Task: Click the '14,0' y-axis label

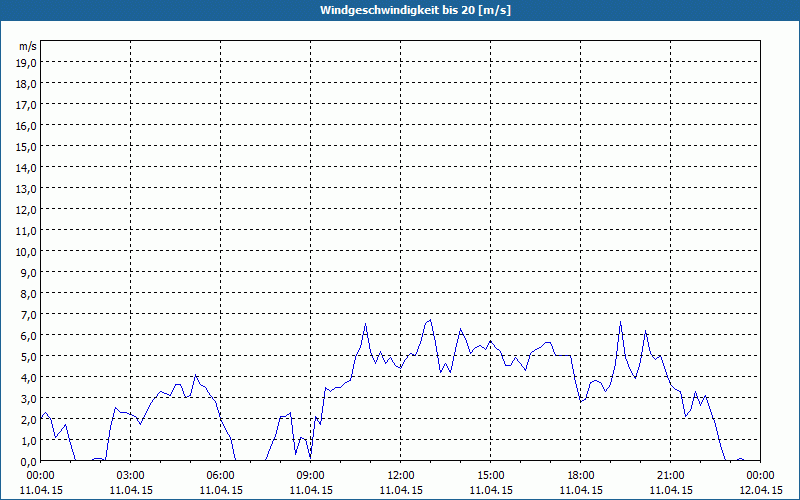Action: point(26,168)
